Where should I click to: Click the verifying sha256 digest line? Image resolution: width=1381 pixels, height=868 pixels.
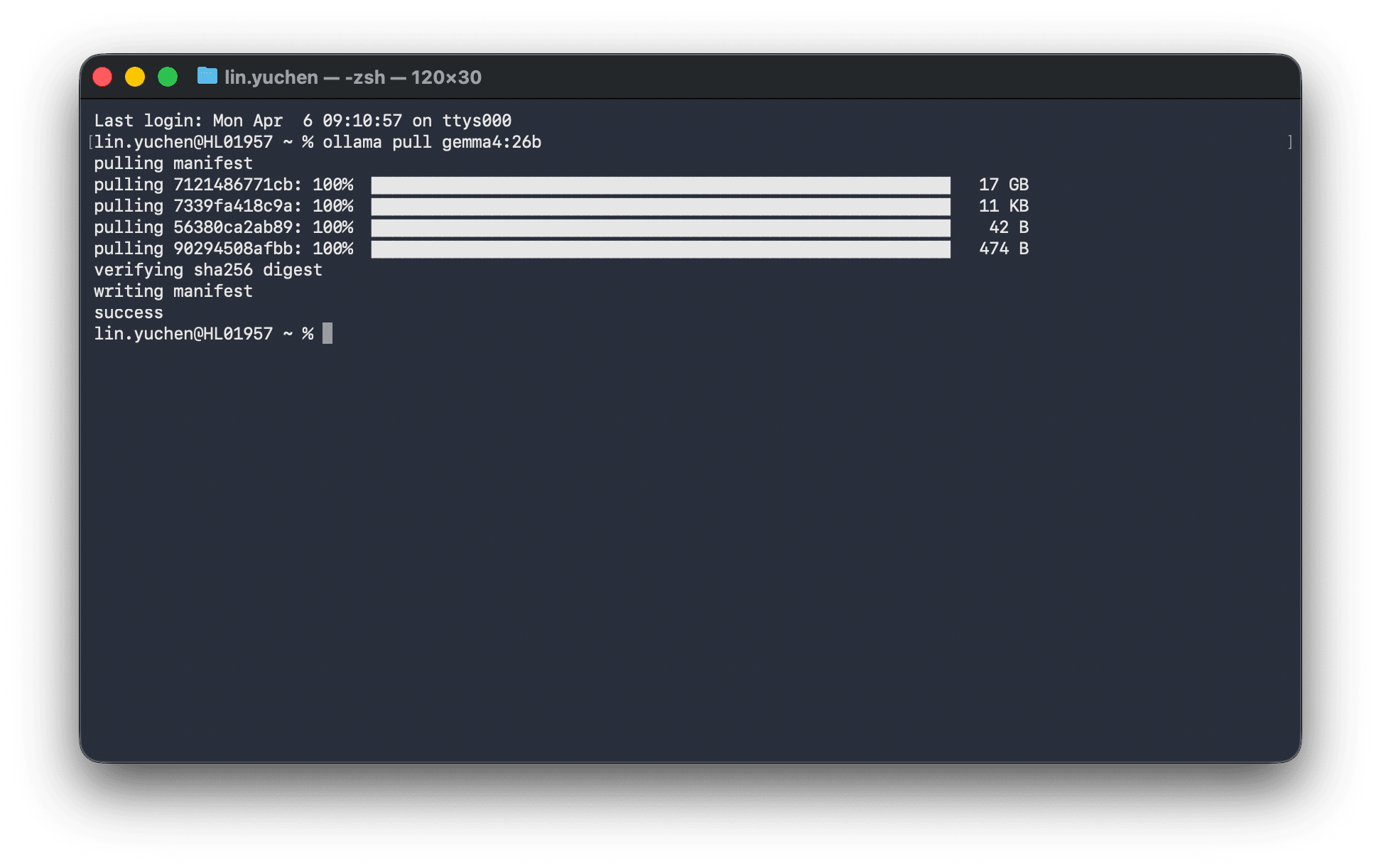pyautogui.click(x=207, y=270)
